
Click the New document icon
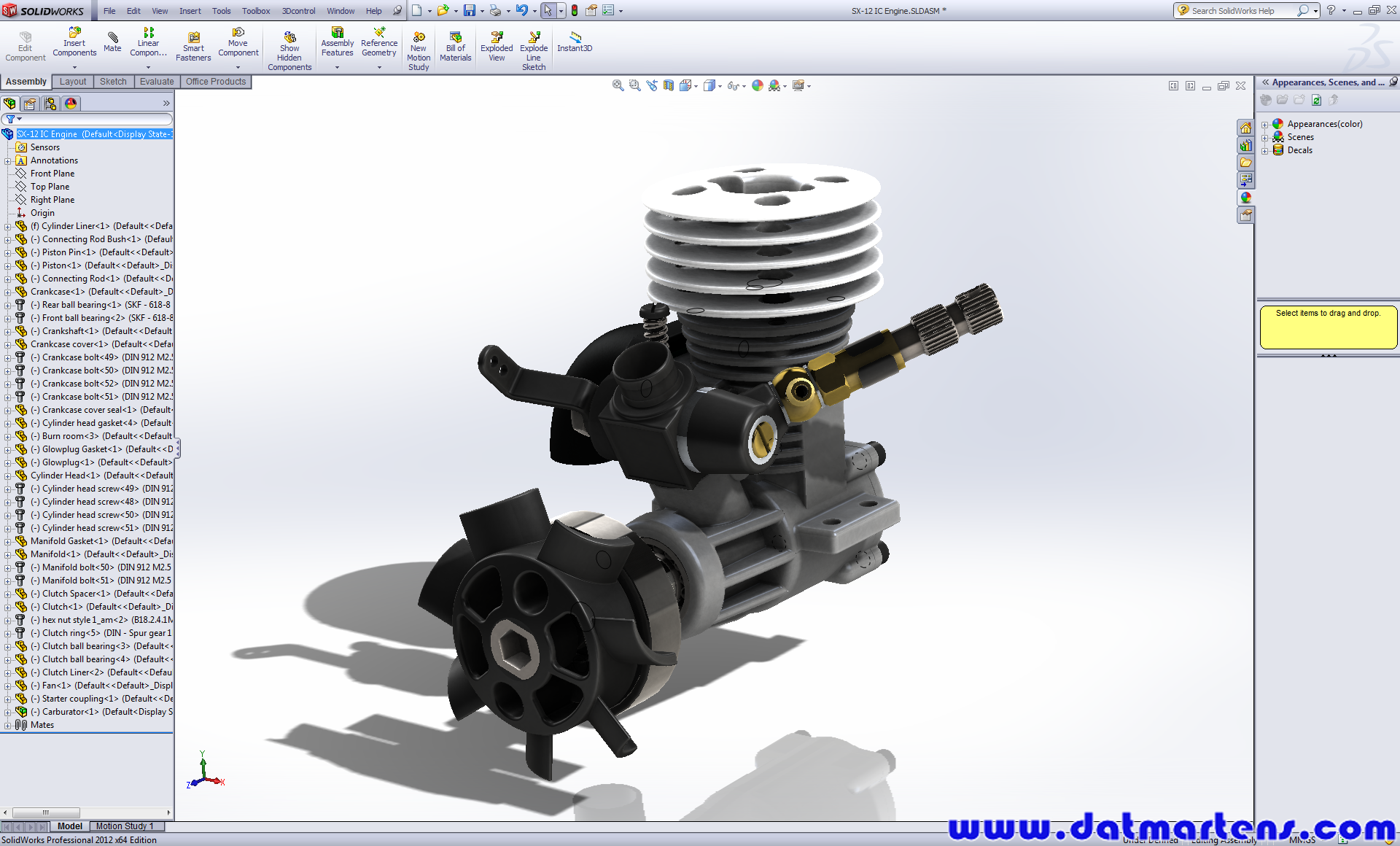[x=416, y=10]
